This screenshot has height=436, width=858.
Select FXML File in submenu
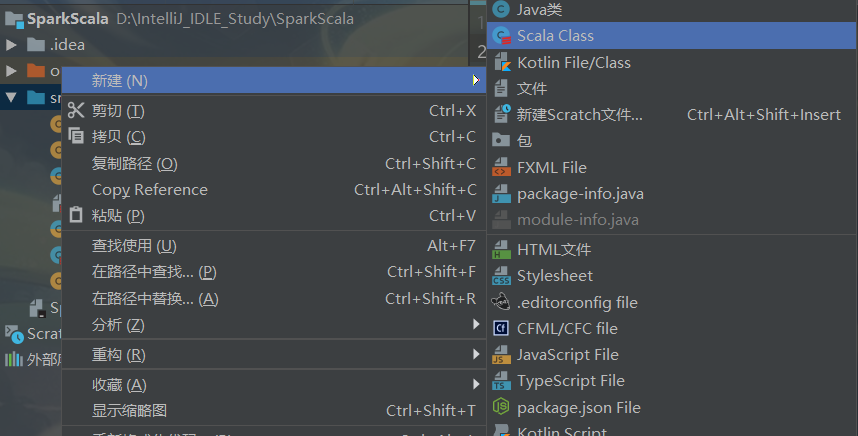click(x=671, y=167)
